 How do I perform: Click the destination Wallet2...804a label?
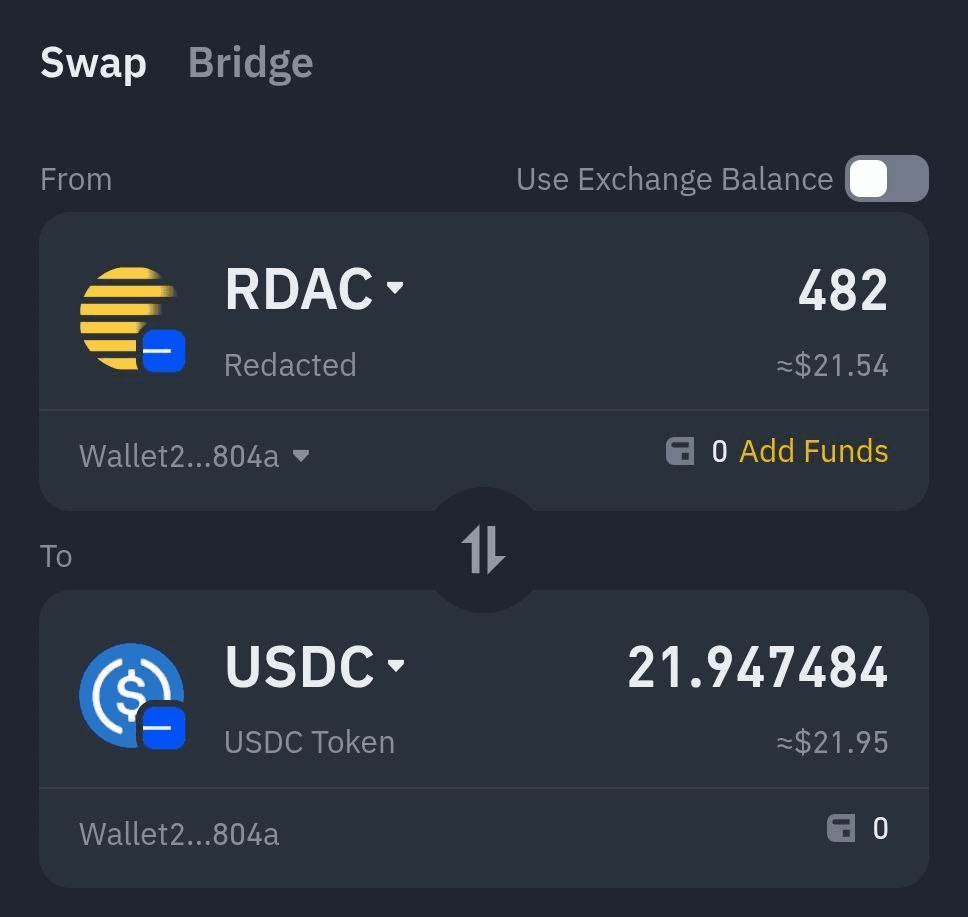[179, 834]
